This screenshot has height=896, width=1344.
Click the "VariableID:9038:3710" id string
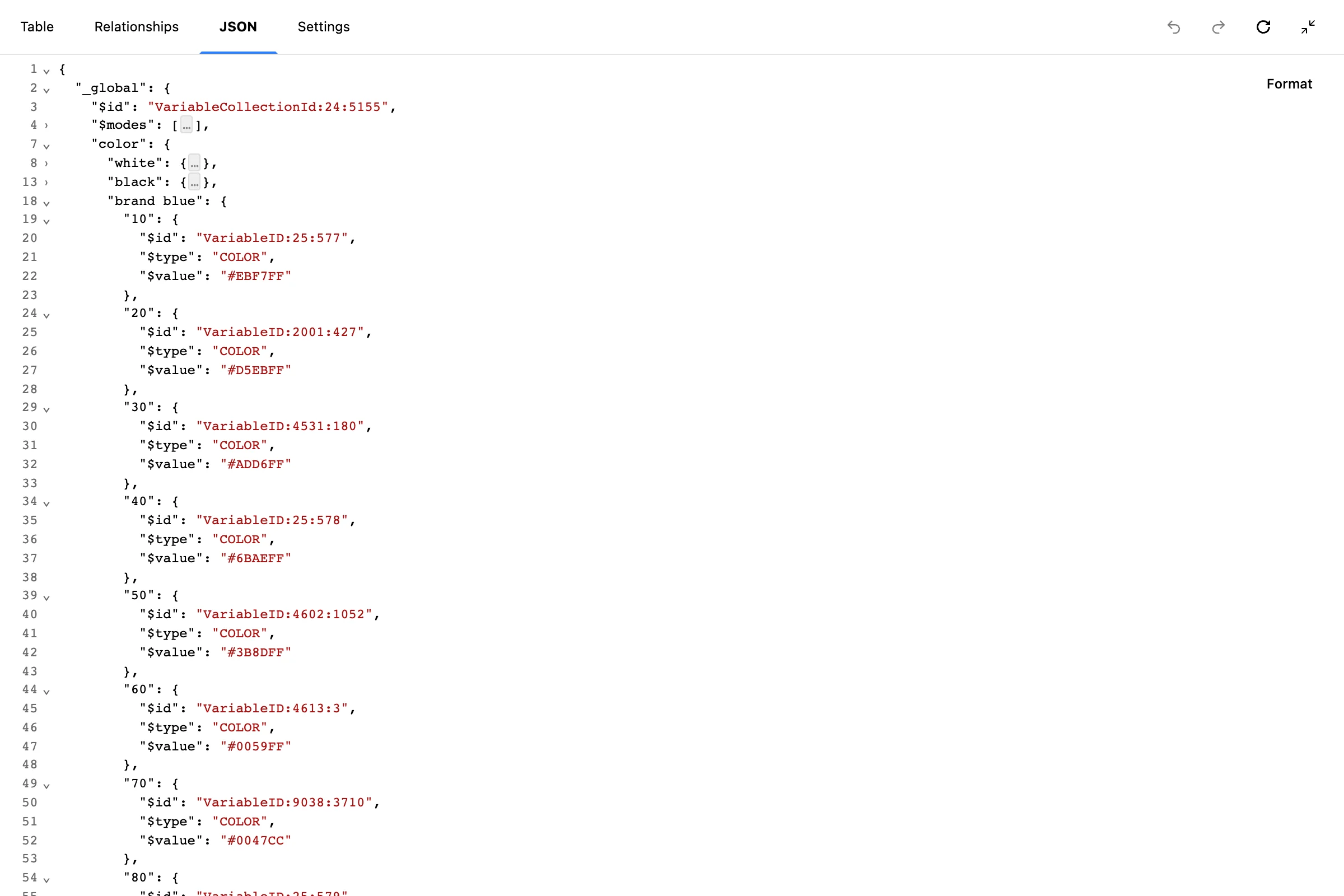click(284, 803)
